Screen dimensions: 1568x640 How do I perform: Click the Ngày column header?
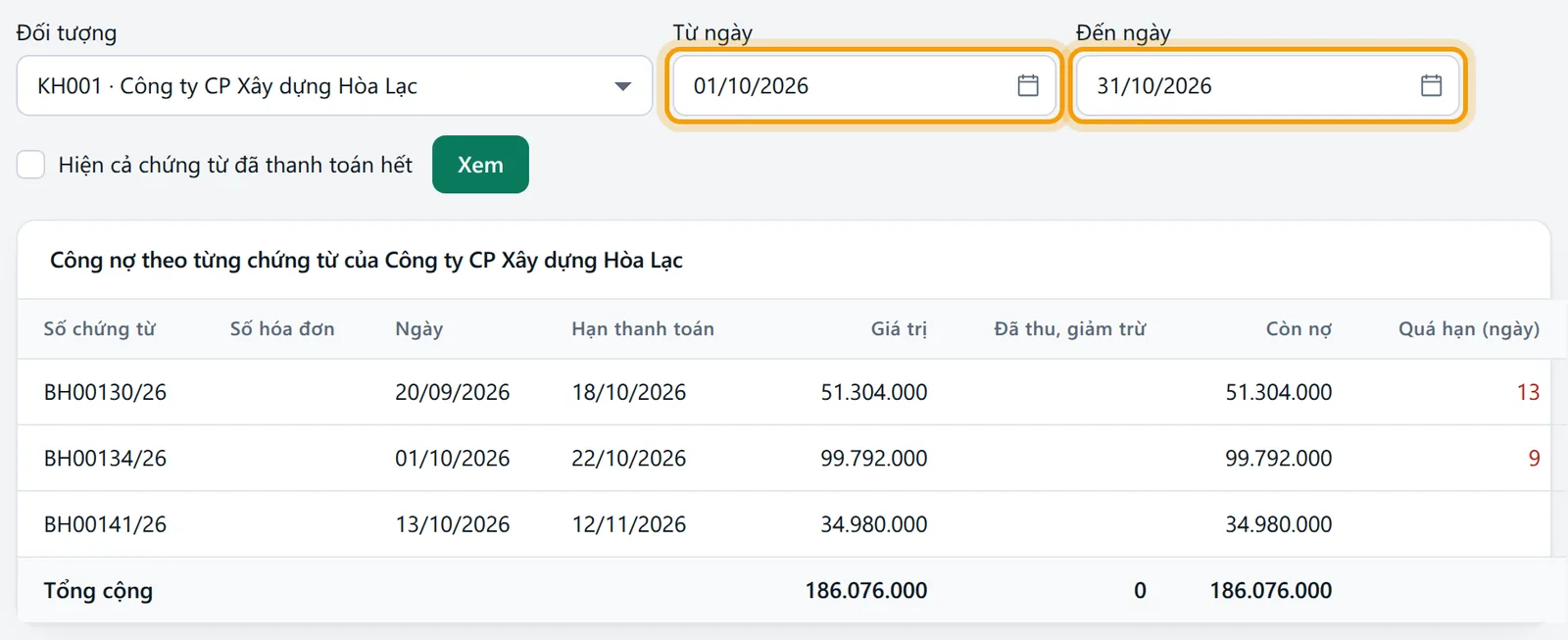419,329
